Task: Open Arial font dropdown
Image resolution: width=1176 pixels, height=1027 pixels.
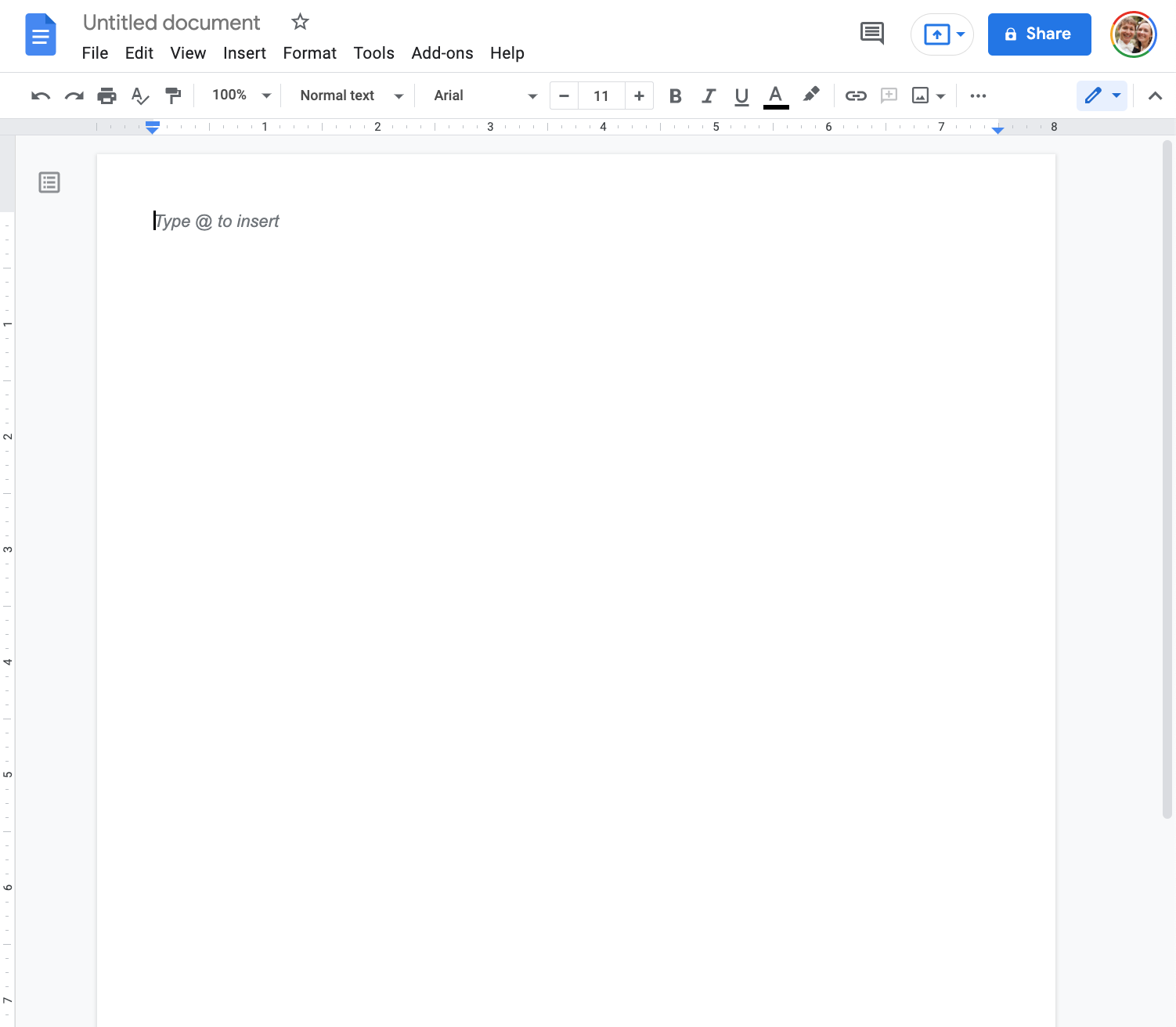Action: [485, 95]
